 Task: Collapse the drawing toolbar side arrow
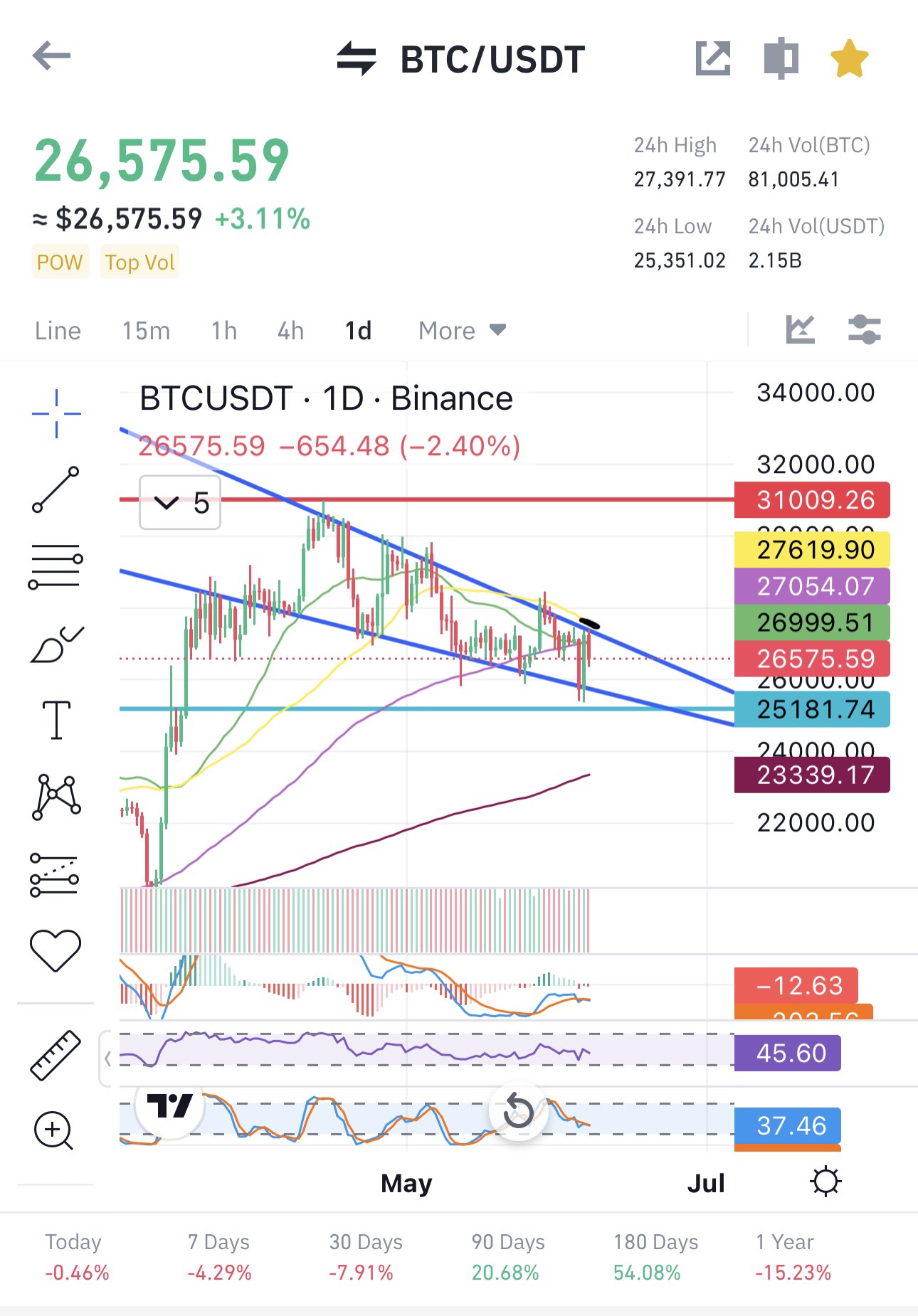(x=107, y=1058)
